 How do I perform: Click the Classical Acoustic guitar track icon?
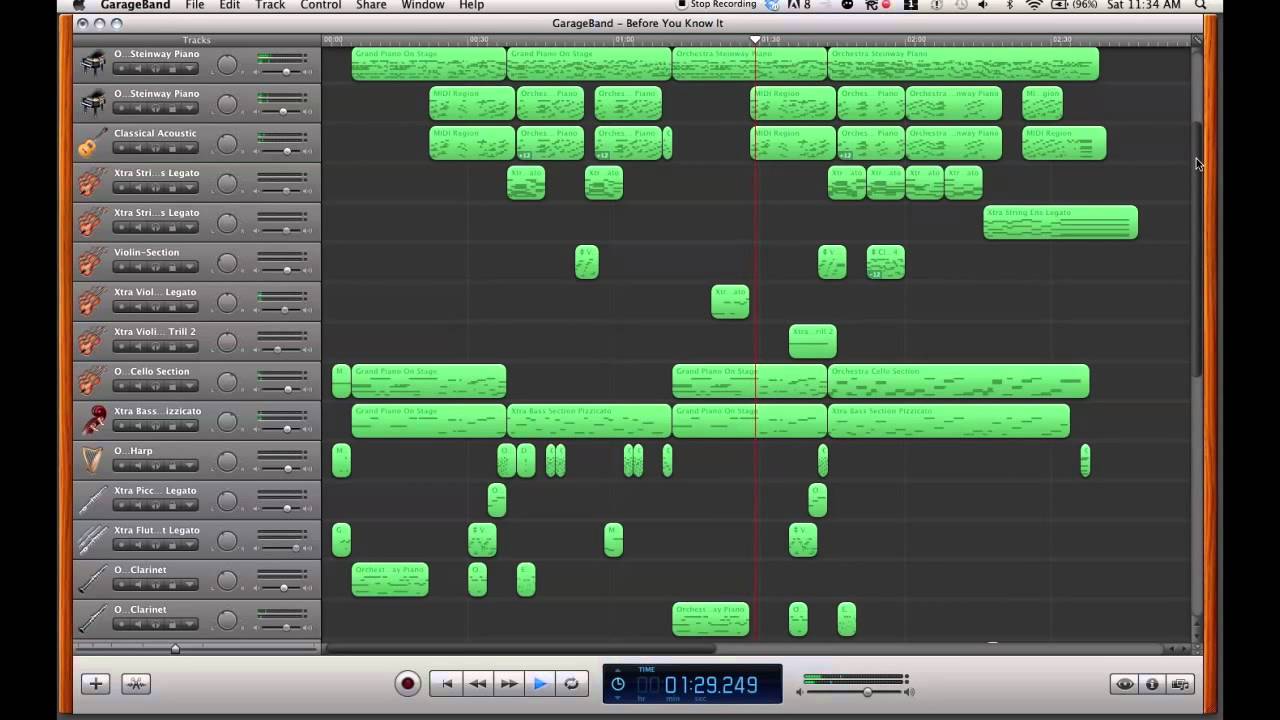pyautogui.click(x=92, y=142)
